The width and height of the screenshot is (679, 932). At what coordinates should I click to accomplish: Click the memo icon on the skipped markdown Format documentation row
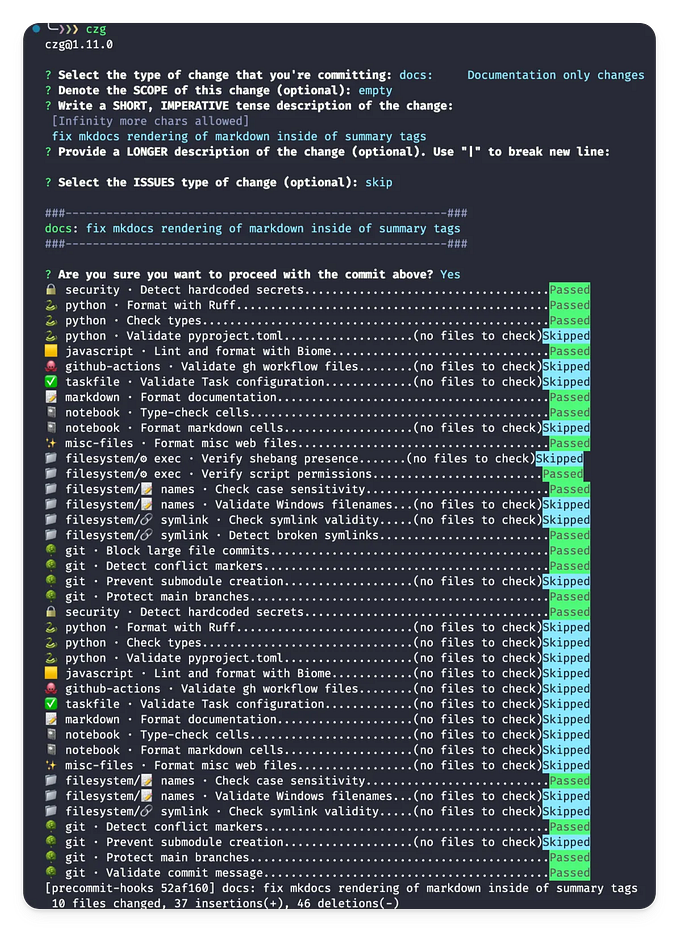pos(51,719)
